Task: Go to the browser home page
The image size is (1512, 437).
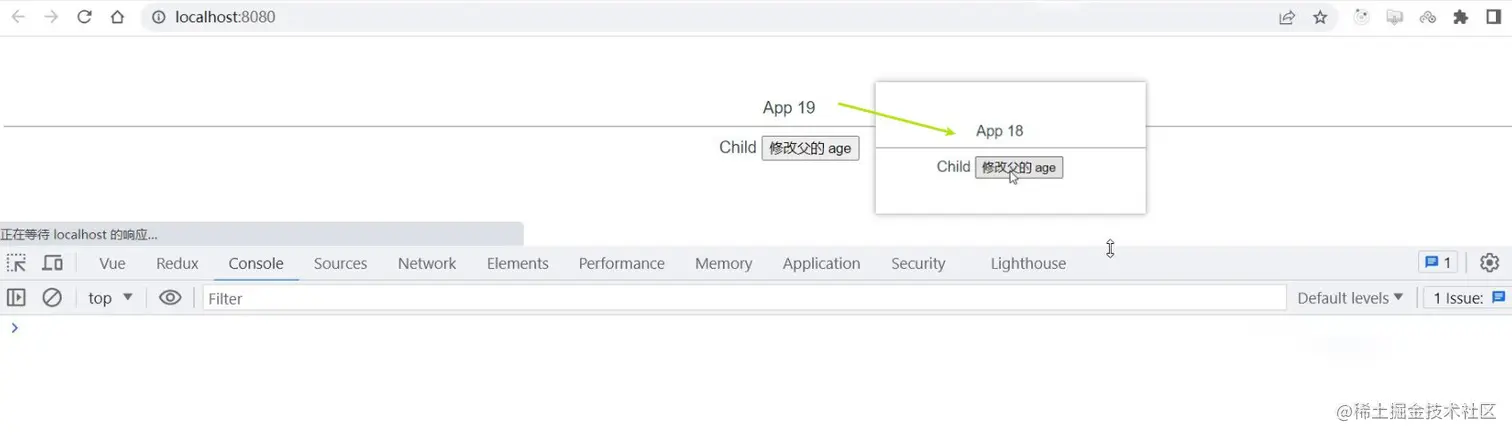Action: point(118,17)
